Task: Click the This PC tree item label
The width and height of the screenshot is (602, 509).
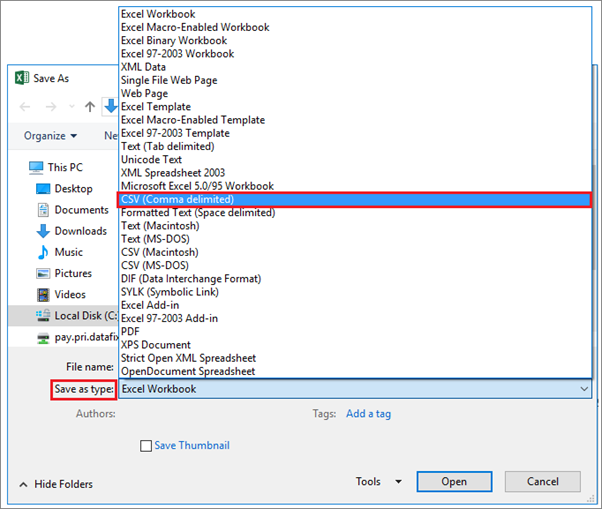Action: pyautogui.click(x=65, y=167)
